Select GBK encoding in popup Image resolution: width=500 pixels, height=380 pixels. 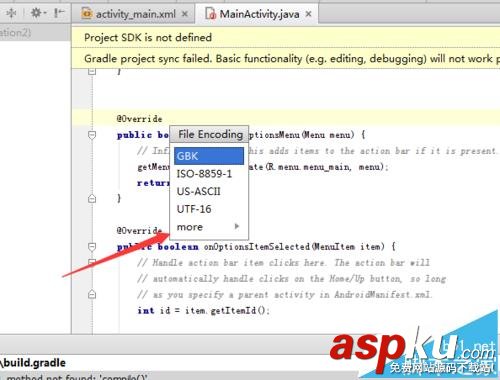(209, 156)
